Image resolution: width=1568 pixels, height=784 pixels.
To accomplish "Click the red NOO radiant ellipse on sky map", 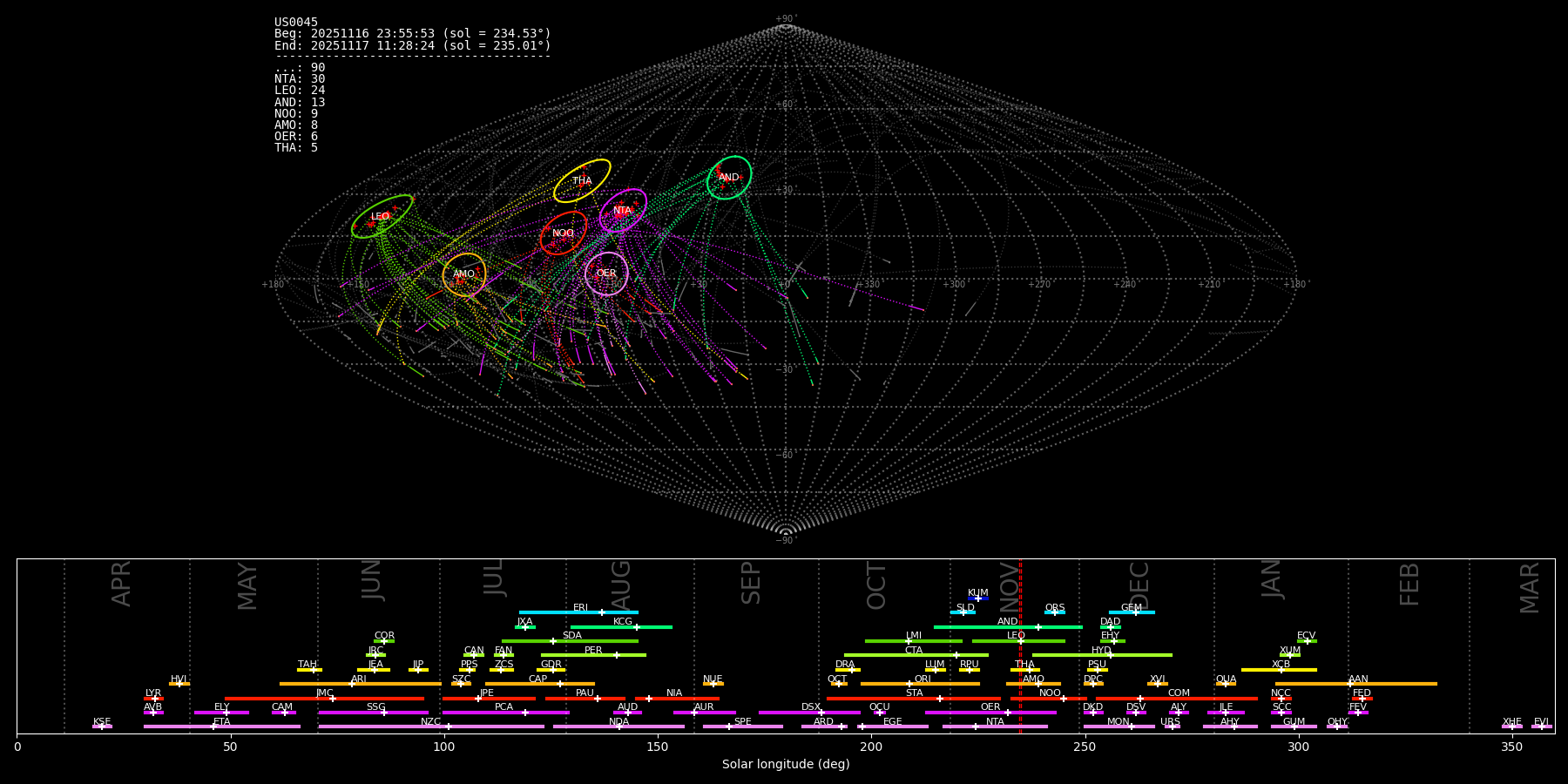I will tap(564, 233).
